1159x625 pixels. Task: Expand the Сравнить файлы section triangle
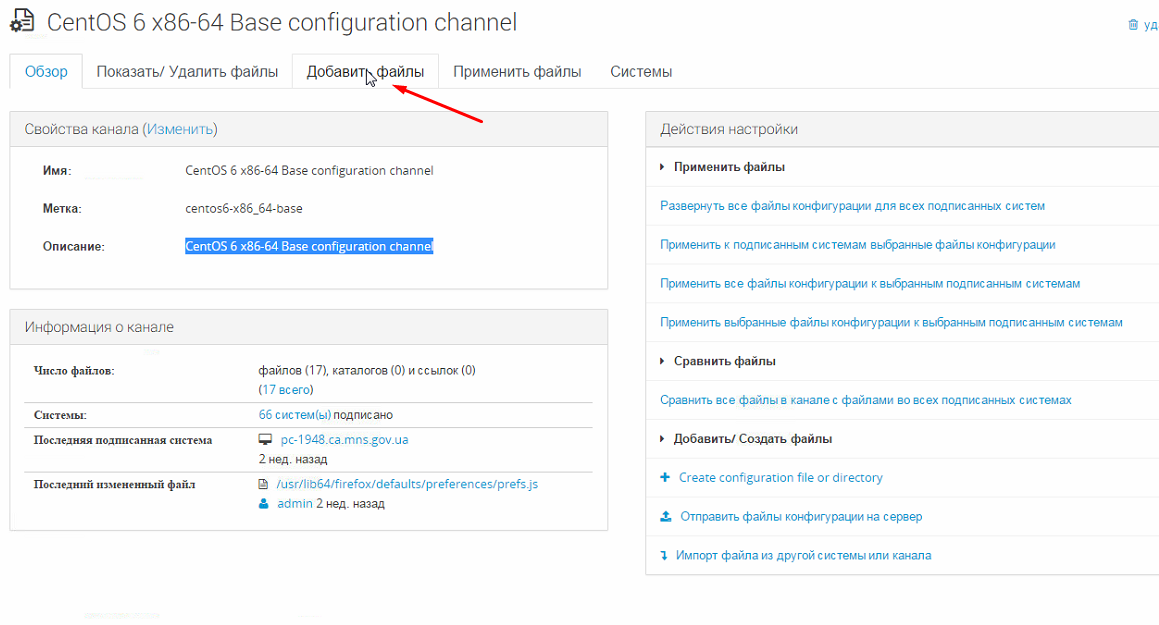tap(663, 361)
